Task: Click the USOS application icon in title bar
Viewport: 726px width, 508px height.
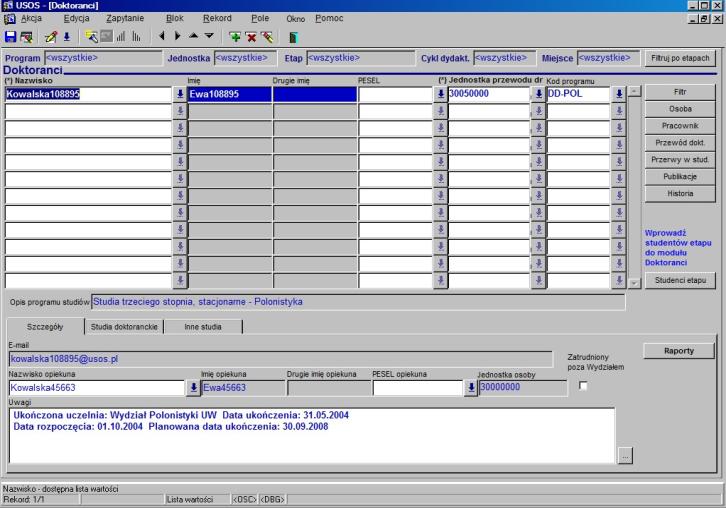Action: [8, 6]
